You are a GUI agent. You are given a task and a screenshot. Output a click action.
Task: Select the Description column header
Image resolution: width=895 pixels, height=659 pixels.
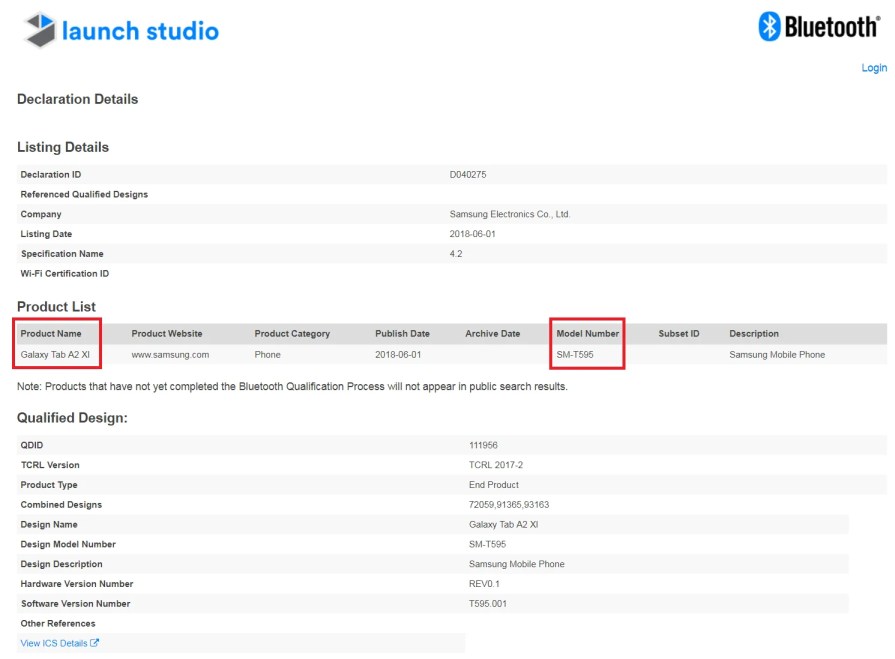(753, 333)
